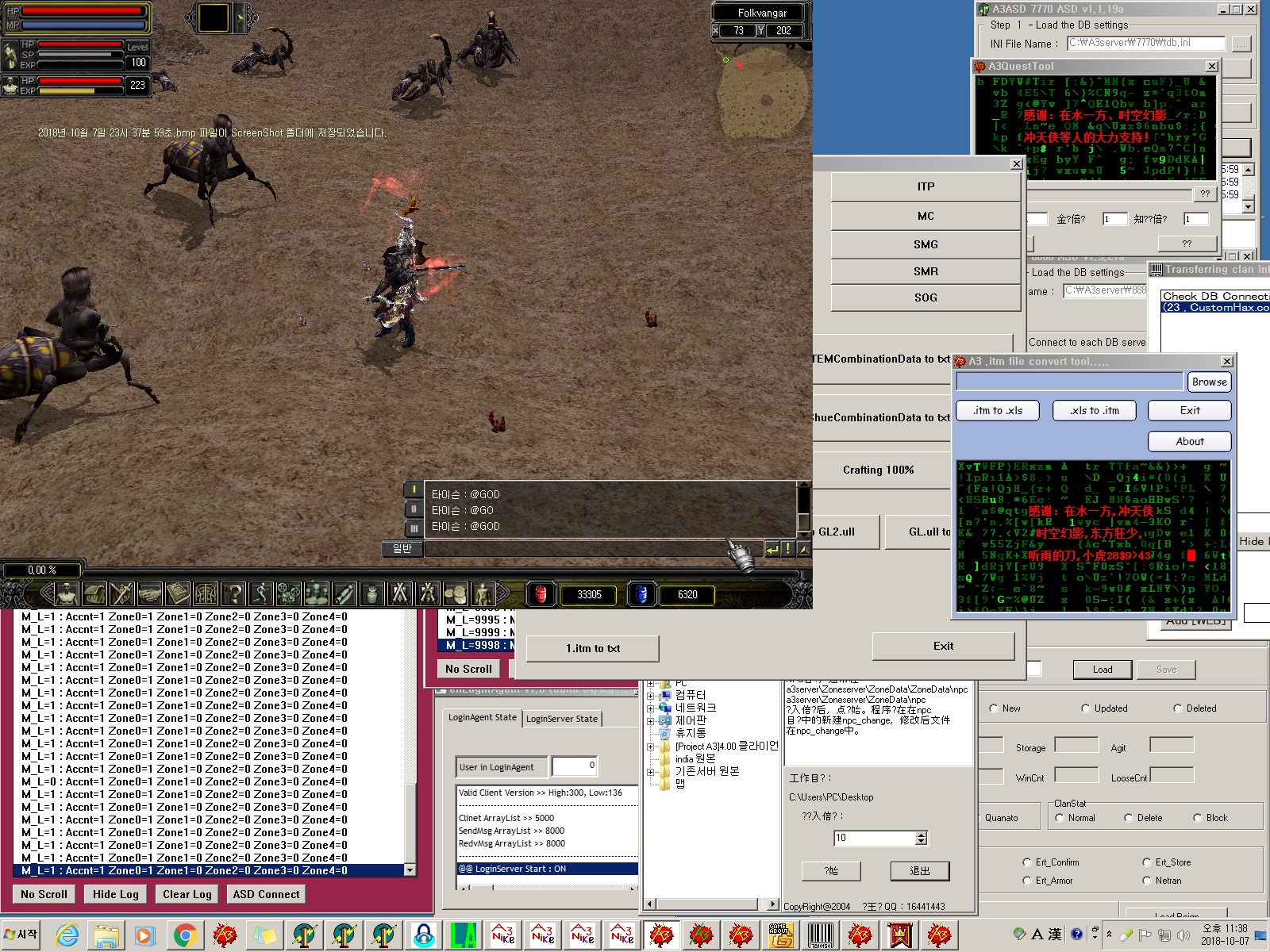Expand the 기존서버 원본 folder node
The height and width of the screenshot is (952, 1270).
point(651,771)
